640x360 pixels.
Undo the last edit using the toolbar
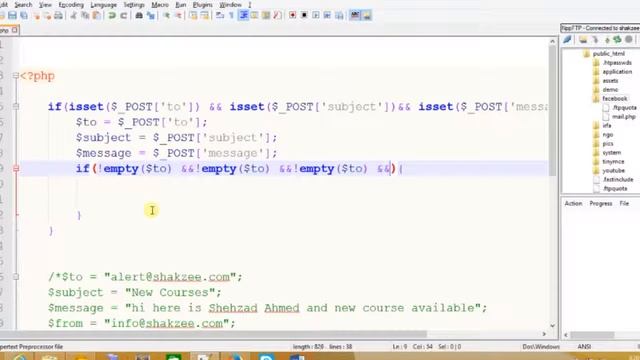point(111,16)
